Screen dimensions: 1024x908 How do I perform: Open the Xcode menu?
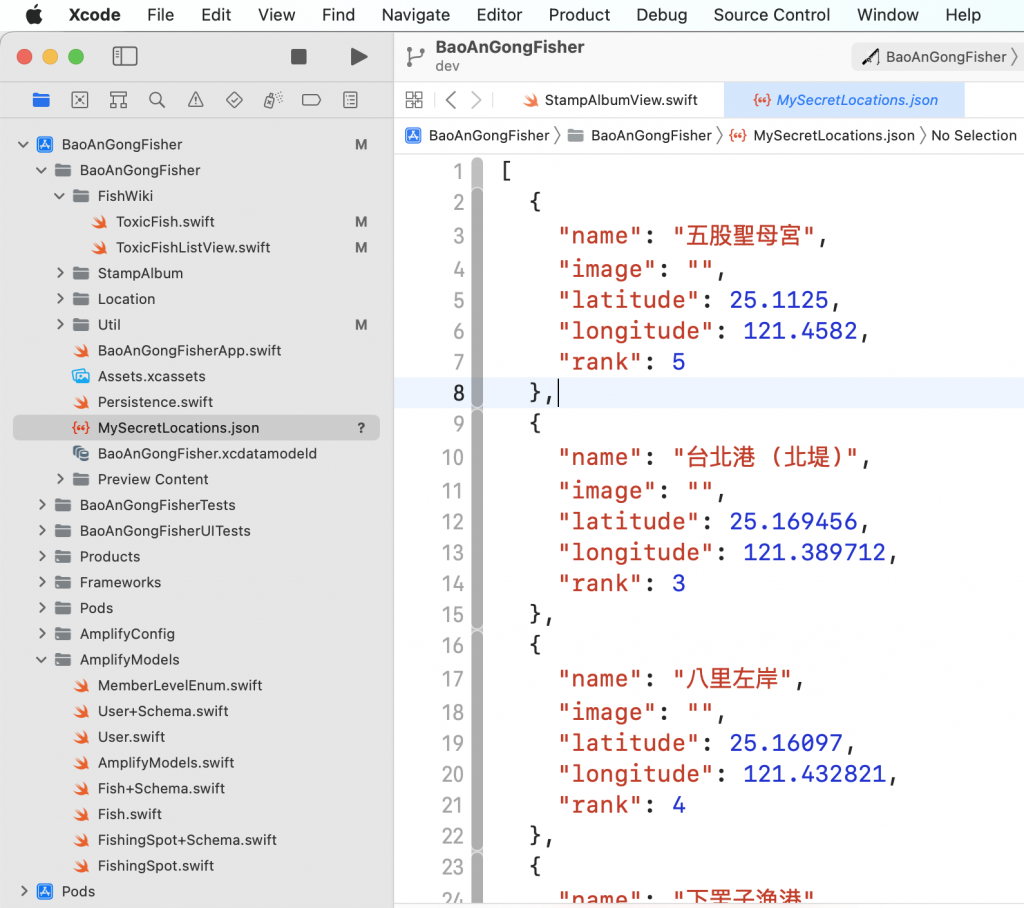pos(95,14)
